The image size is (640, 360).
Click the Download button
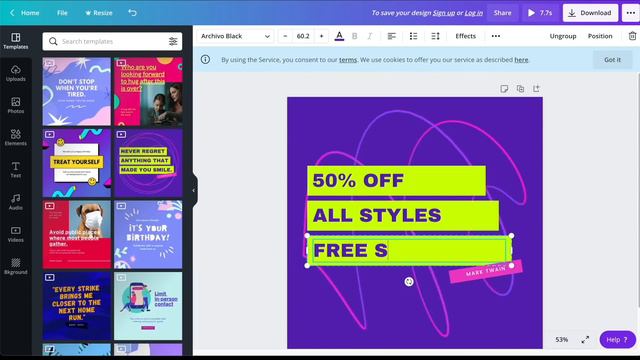point(590,13)
